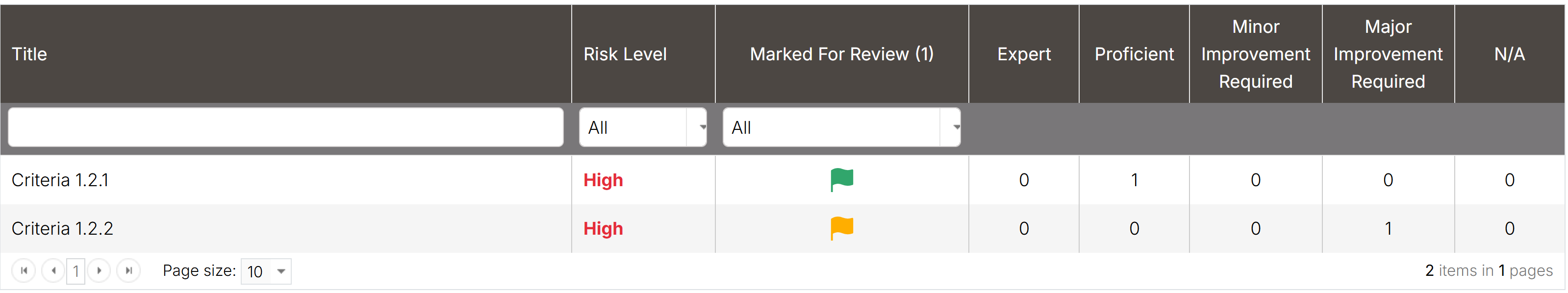Click the Minor Improvement Required header
This screenshot has width=1568, height=293.
pos(1256,54)
